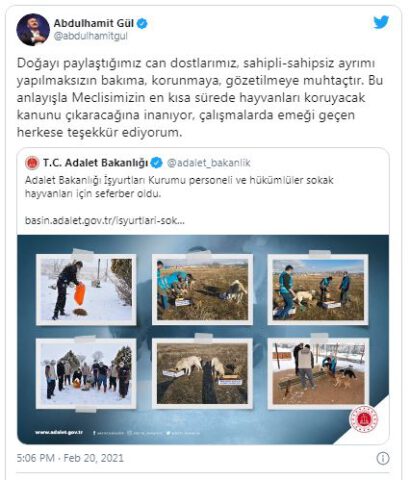Click Abdulhamit Gül's blue verified badge
Viewport: 410px width, 480px height.
[142, 24]
